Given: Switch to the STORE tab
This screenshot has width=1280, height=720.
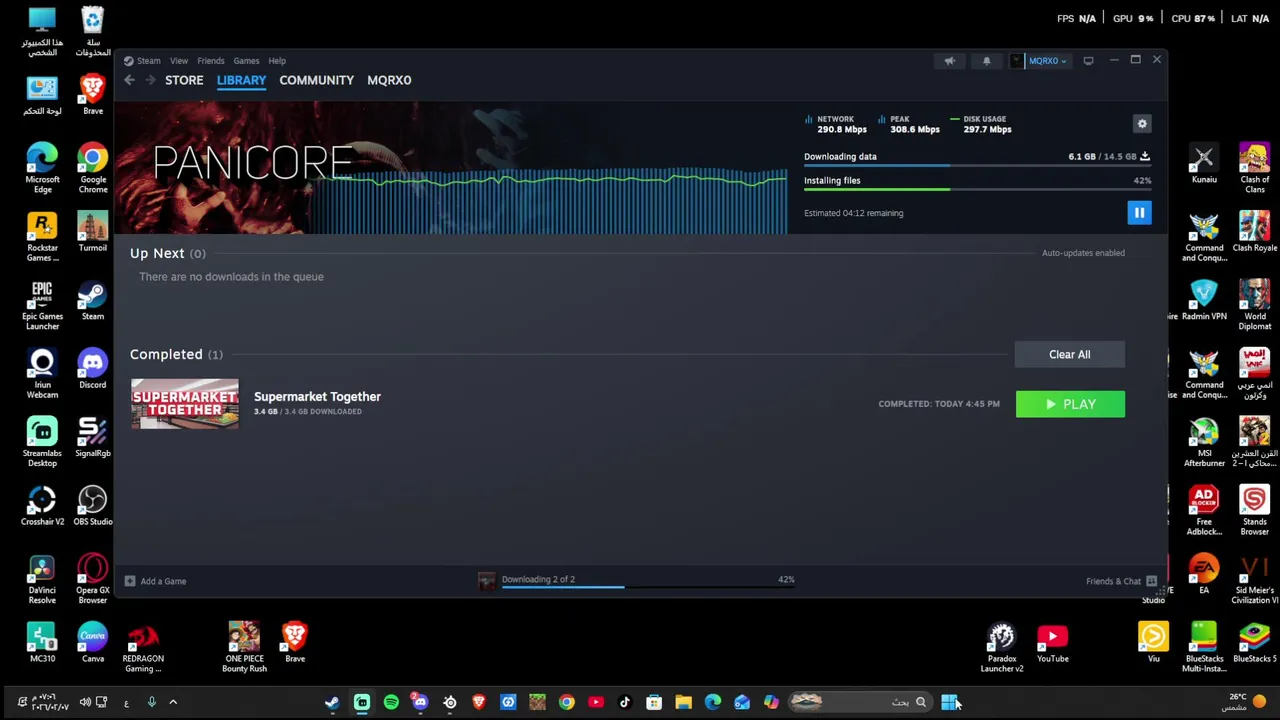Looking at the screenshot, I should 184,80.
